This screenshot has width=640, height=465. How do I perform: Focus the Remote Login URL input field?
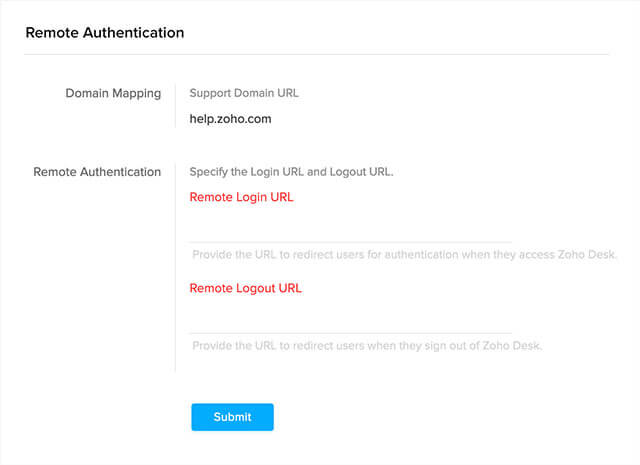350,227
